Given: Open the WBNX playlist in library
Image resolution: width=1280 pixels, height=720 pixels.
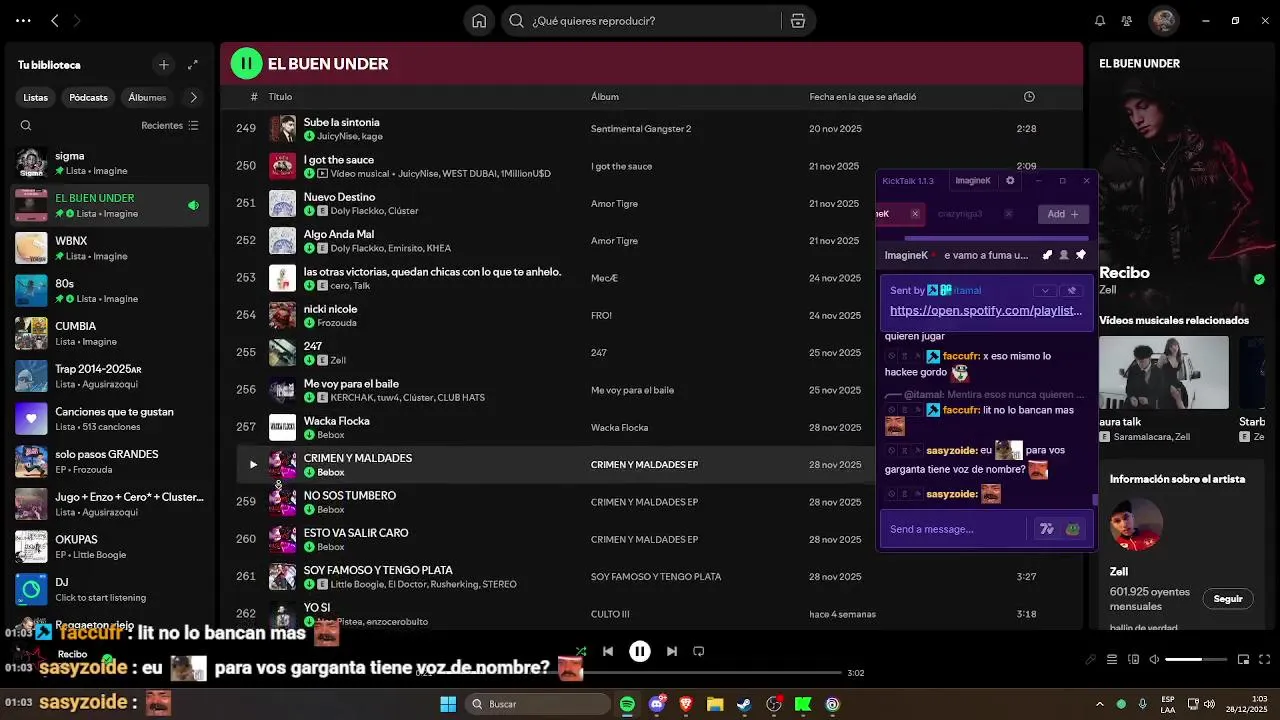Looking at the screenshot, I should 110,248.
